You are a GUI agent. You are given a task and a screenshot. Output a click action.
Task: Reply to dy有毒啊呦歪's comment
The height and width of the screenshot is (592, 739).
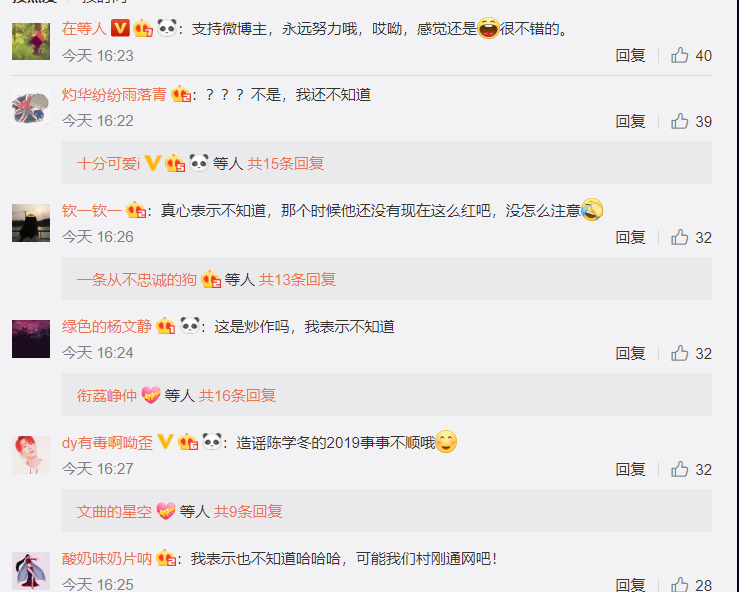pyautogui.click(x=630, y=469)
